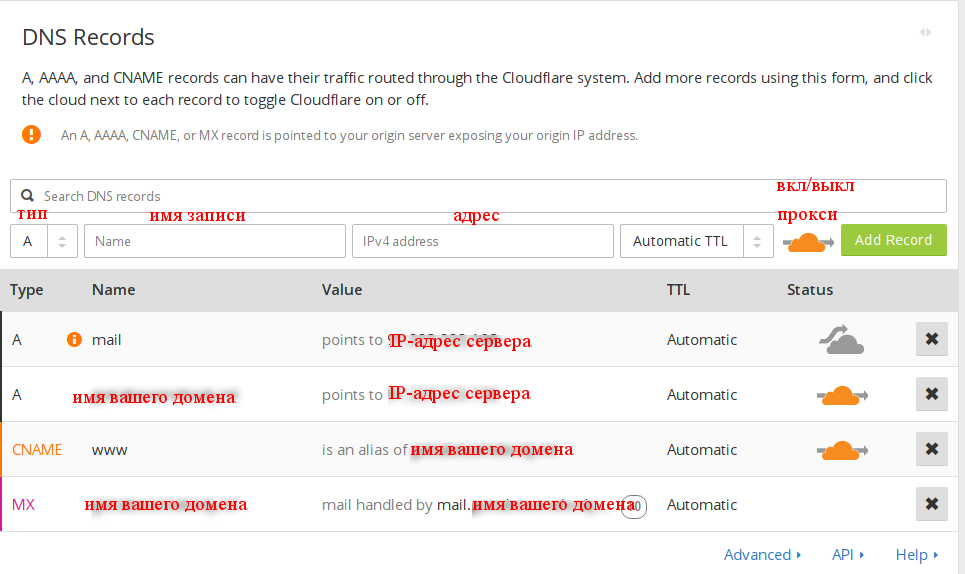Screen dimensions: 965x574
Task: Click the MX priority badge
Action: [x=634, y=506]
